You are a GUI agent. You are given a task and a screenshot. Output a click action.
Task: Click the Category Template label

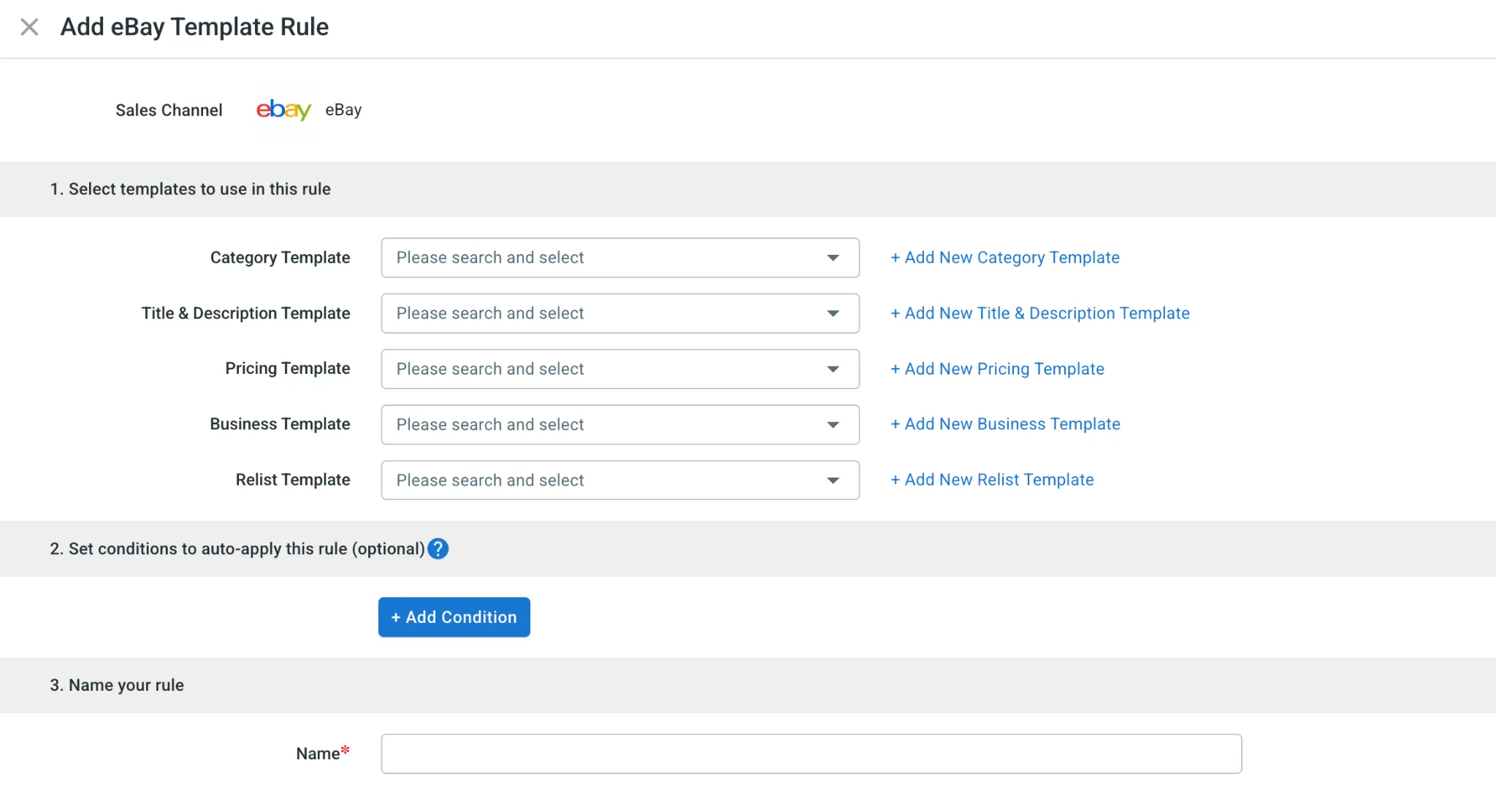(x=280, y=258)
